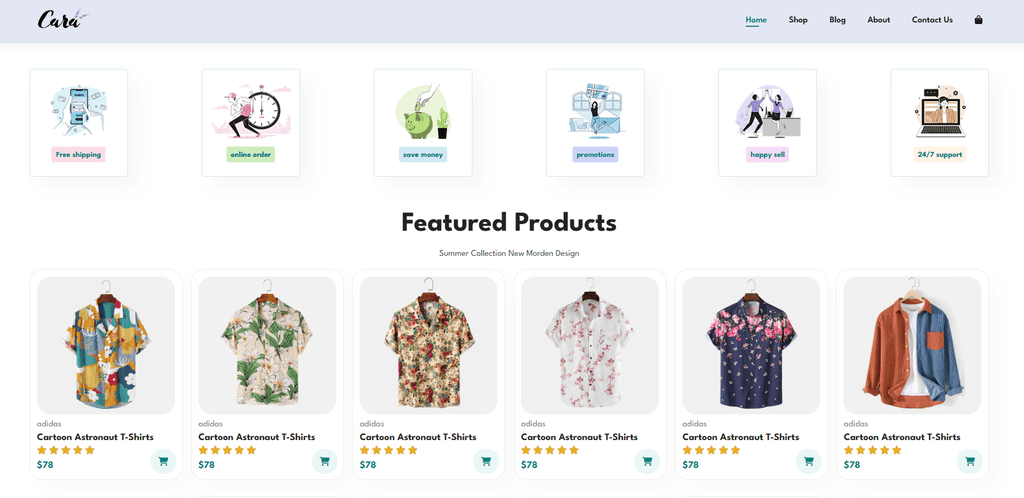Viewport: 1024px width, 498px height.
Task: Add the green leaf shirt to cart
Action: pos(325,461)
